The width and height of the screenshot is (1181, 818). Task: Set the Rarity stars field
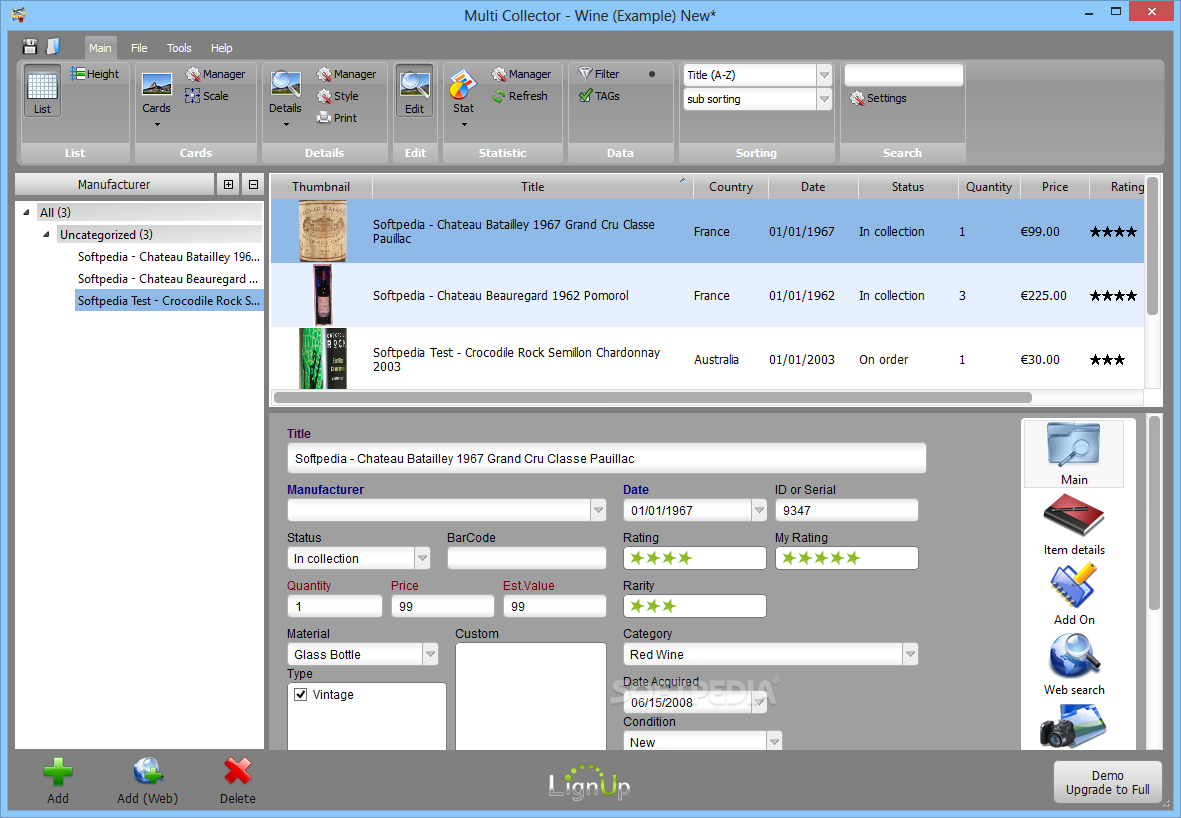pyautogui.click(x=694, y=606)
